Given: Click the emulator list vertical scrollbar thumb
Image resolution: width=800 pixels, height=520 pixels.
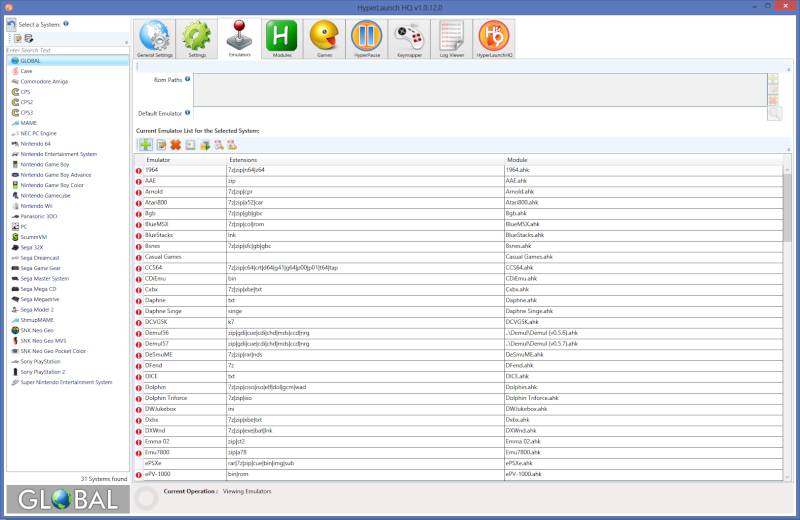Looking at the screenshot, I should tap(787, 208).
